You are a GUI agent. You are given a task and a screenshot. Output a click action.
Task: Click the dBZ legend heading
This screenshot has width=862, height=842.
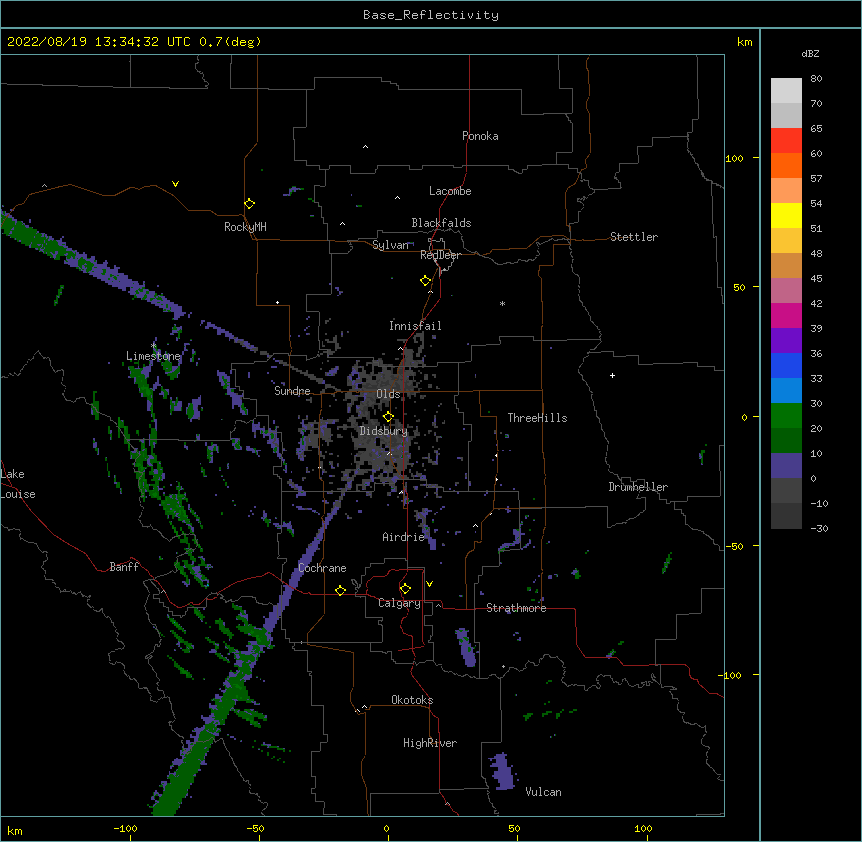pos(810,53)
